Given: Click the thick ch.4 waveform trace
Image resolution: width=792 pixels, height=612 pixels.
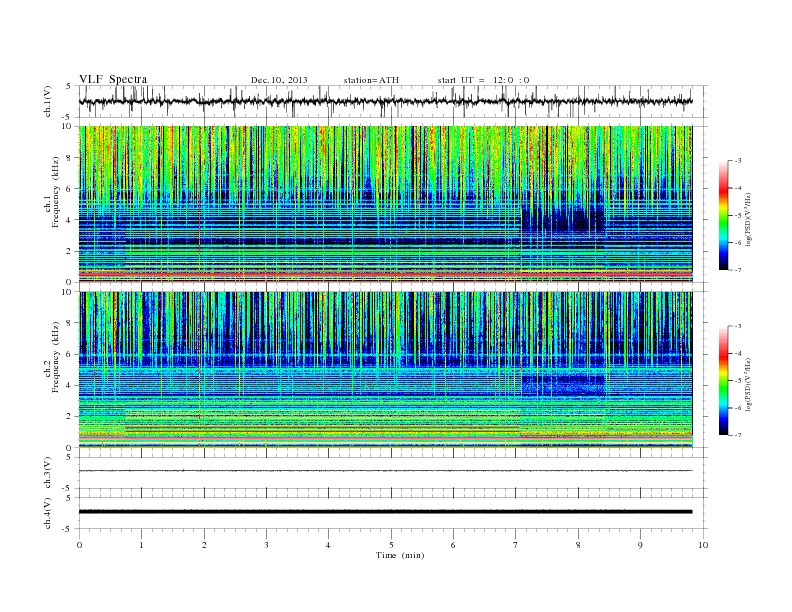Looking at the screenshot, I should point(385,512).
